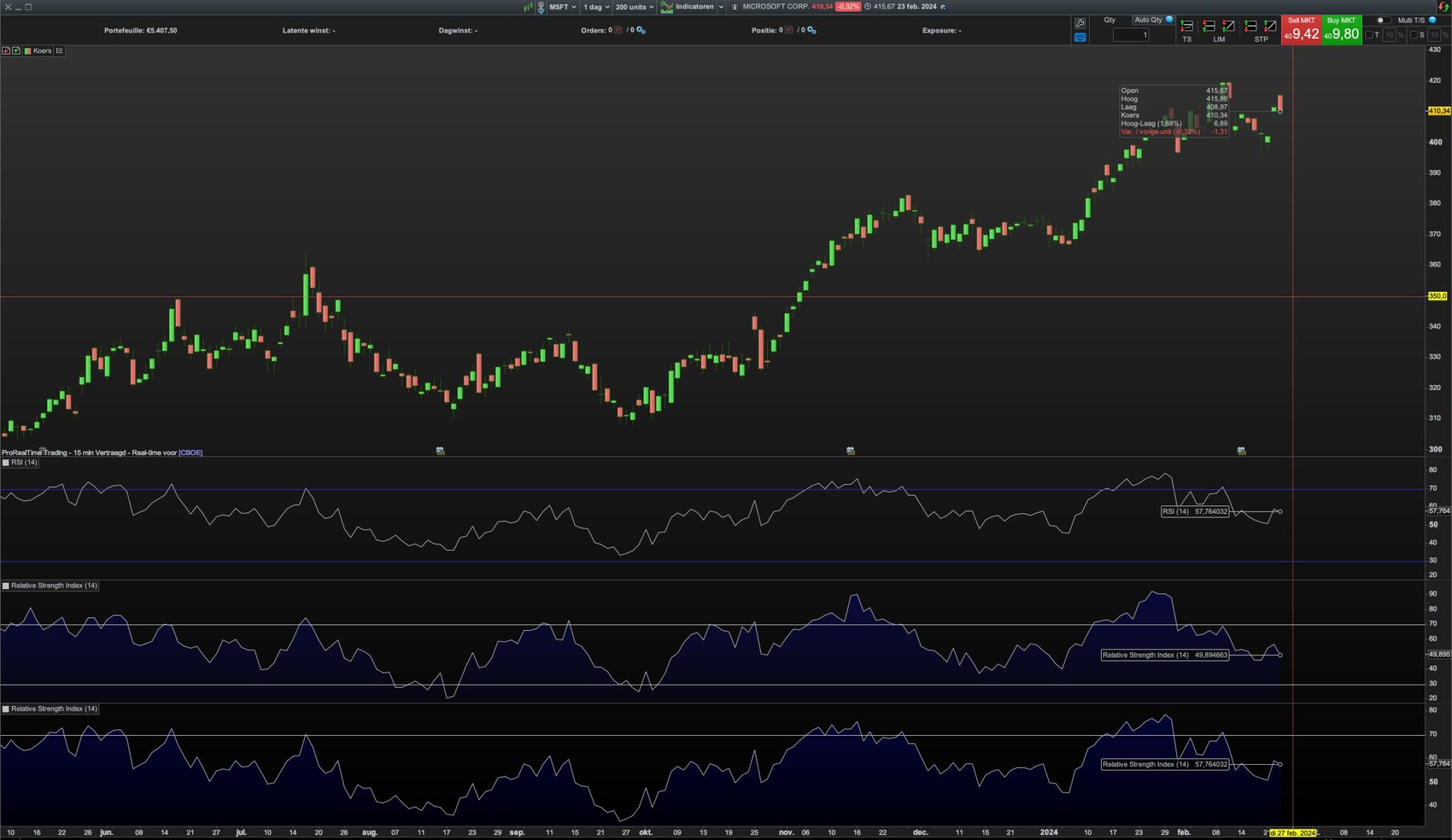Open the 1 dag timeframe dropdown
The image size is (1452, 840).
point(596,7)
